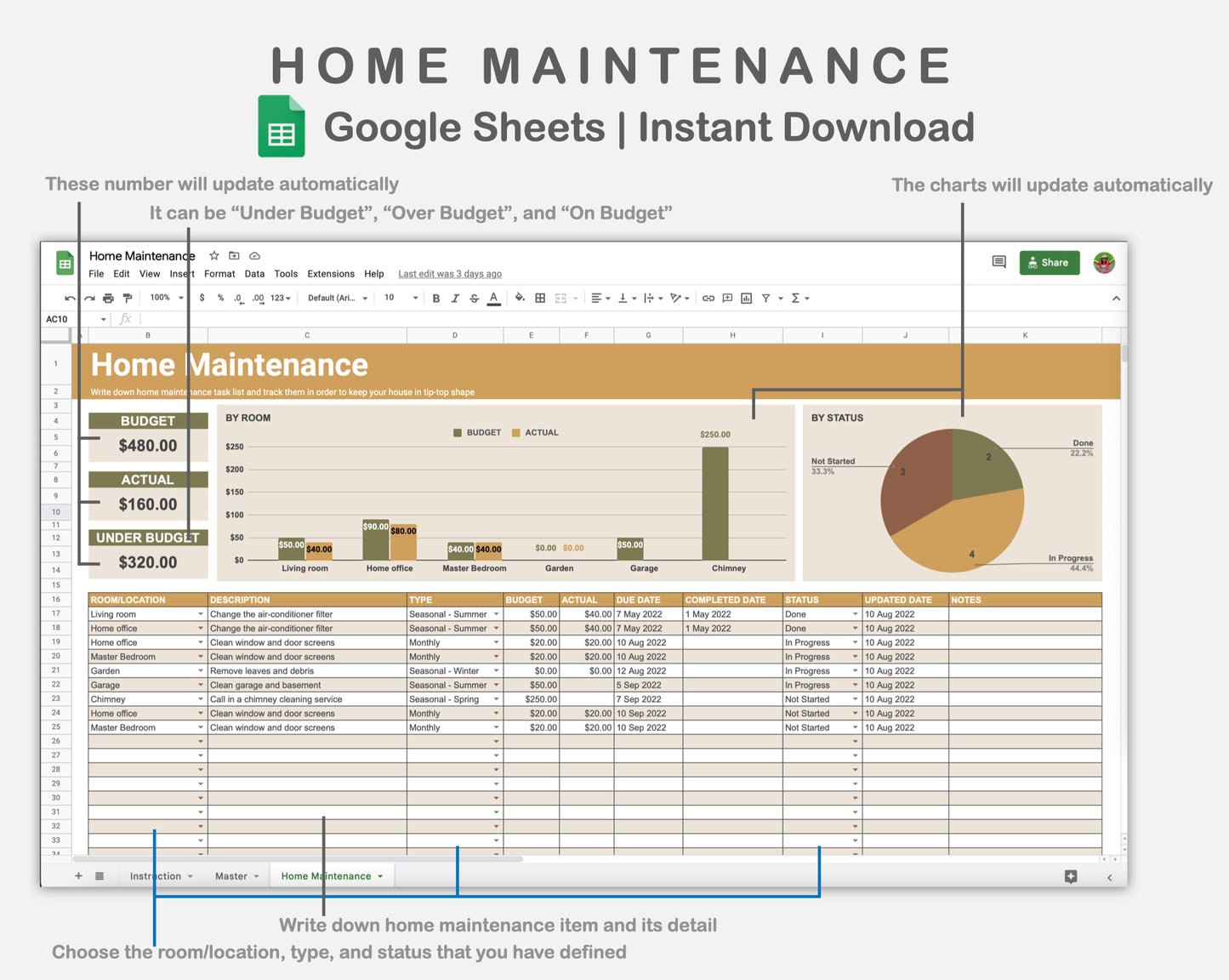Image resolution: width=1229 pixels, height=980 pixels.
Task: Open the Format menu
Action: point(219,273)
